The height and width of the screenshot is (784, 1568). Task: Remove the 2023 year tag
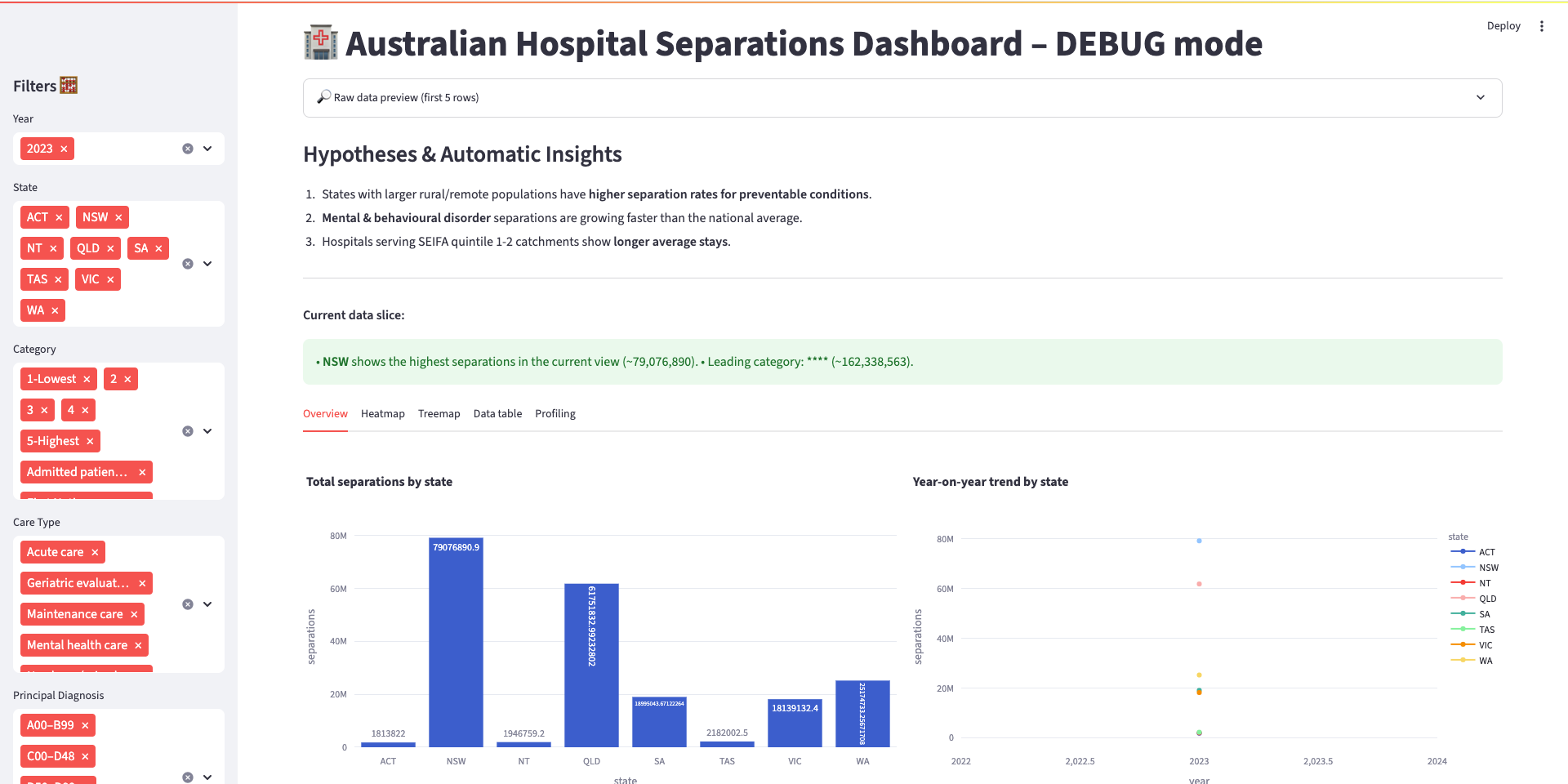coord(64,149)
